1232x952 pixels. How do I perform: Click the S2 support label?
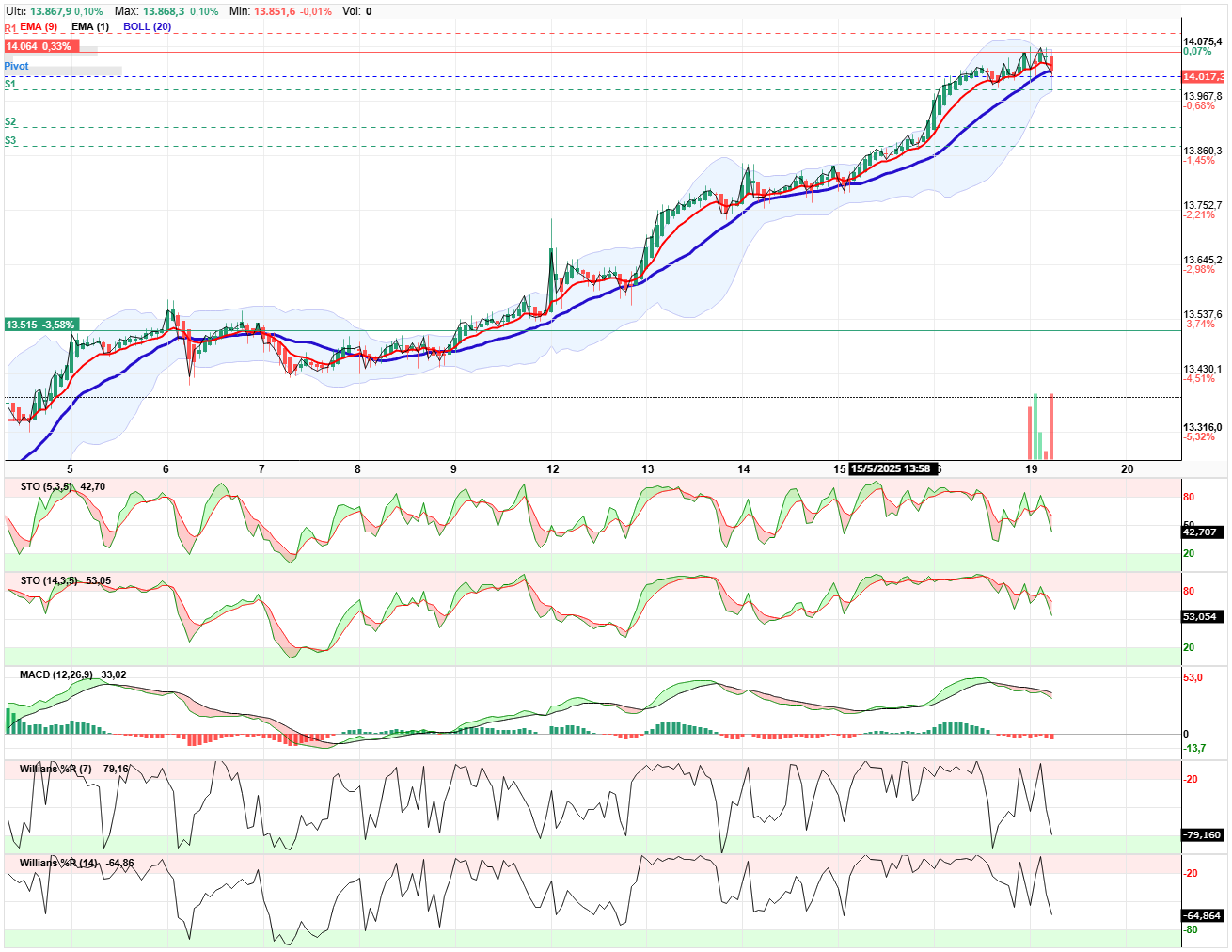click(10, 121)
